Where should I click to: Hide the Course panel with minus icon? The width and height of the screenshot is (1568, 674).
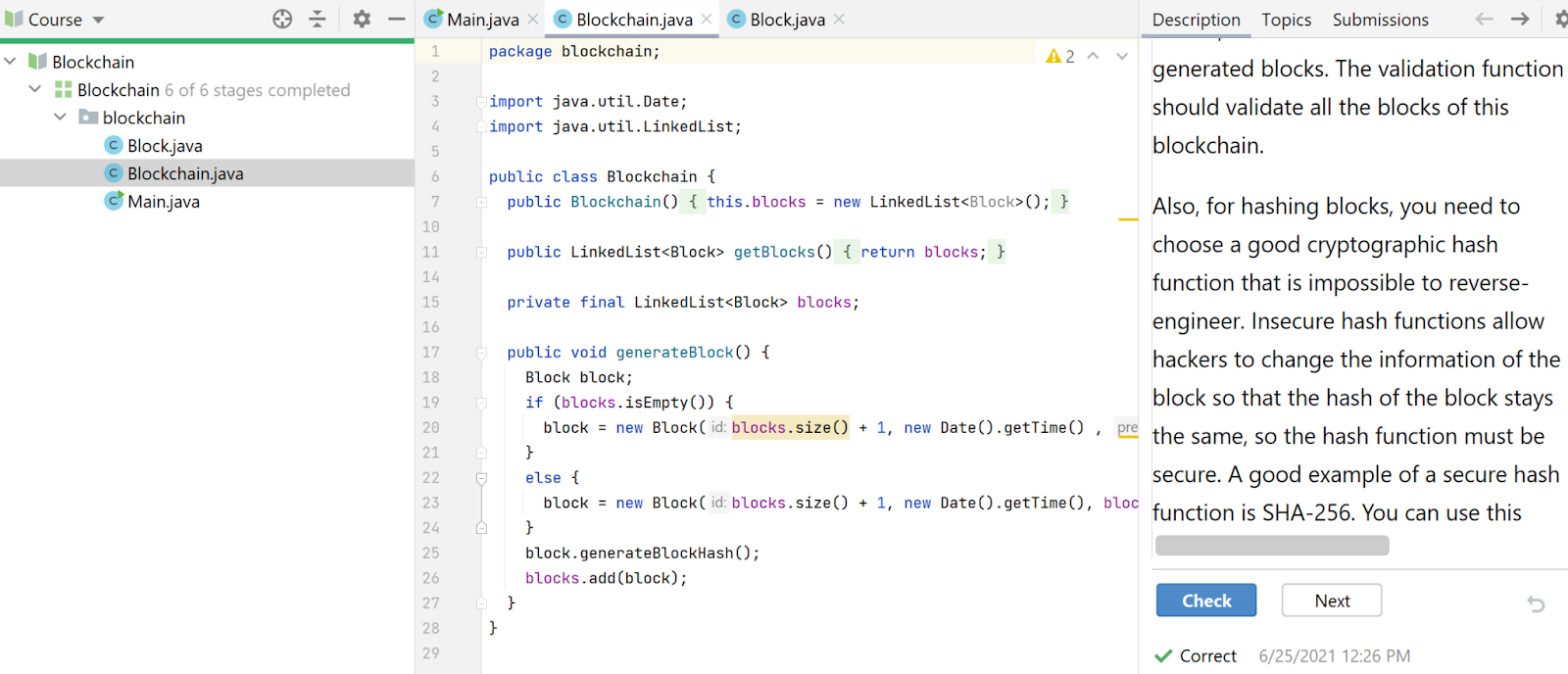pos(396,19)
